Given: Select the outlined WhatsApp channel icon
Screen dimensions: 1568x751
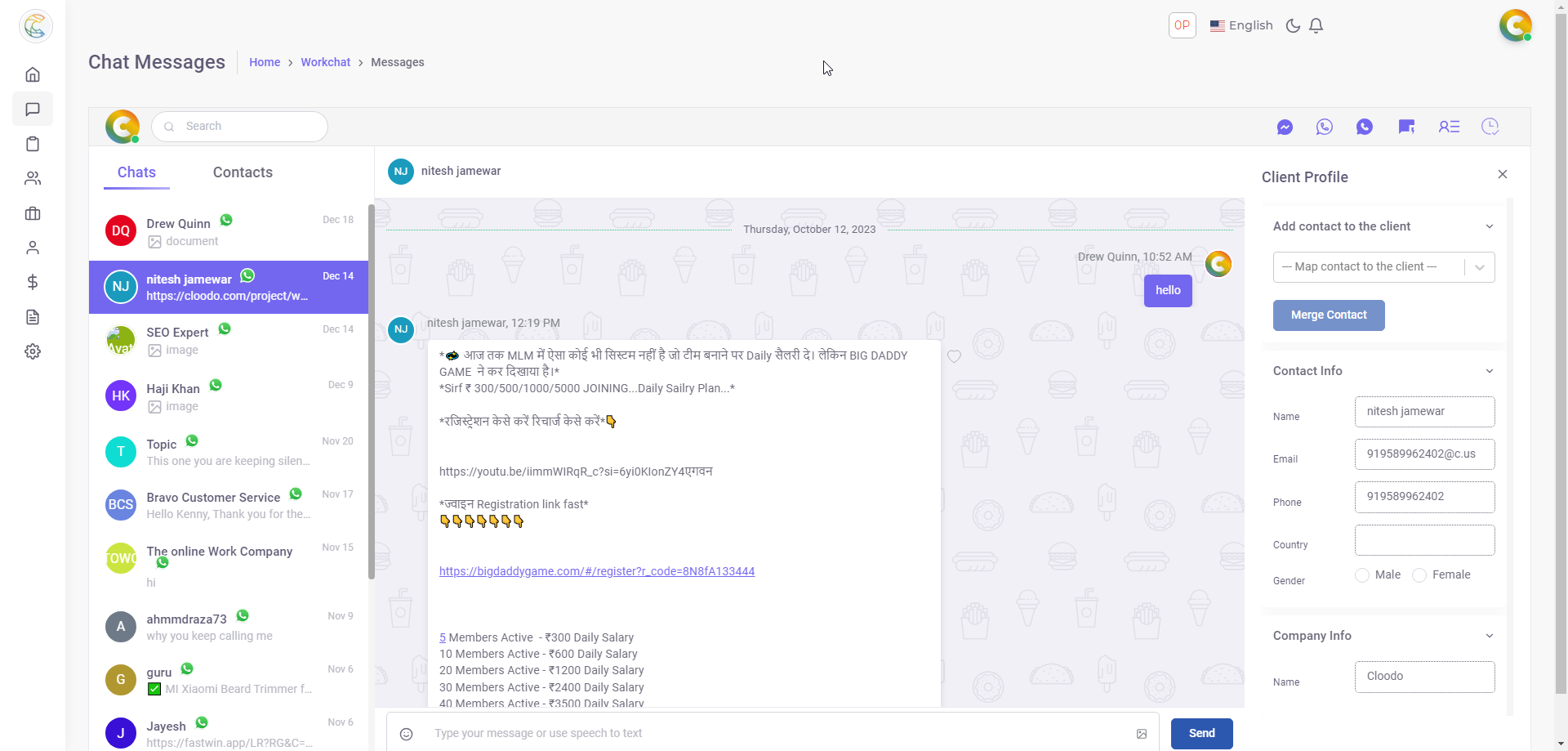Looking at the screenshot, I should pos(1324,127).
